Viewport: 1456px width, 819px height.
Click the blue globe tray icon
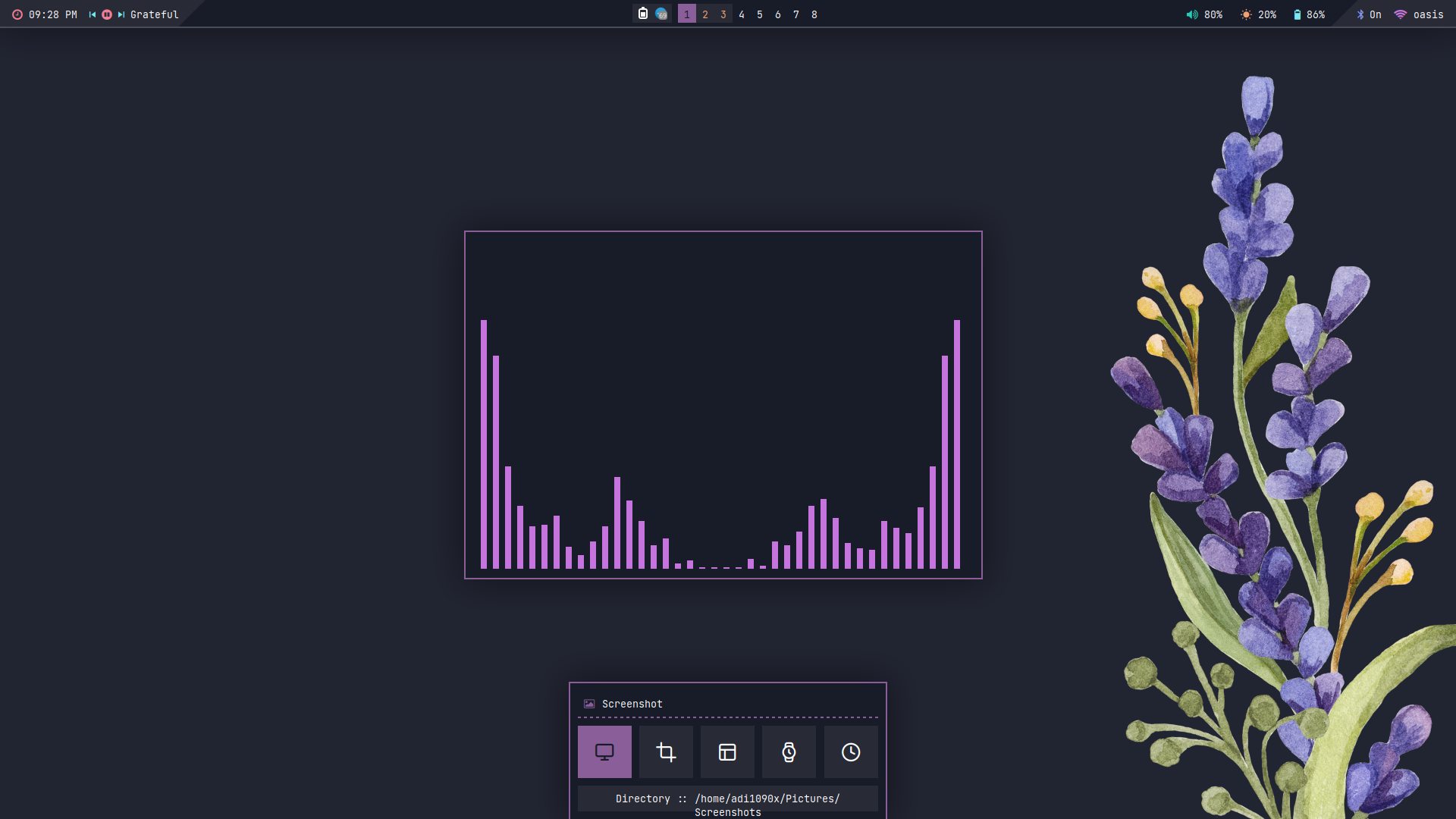pos(661,14)
